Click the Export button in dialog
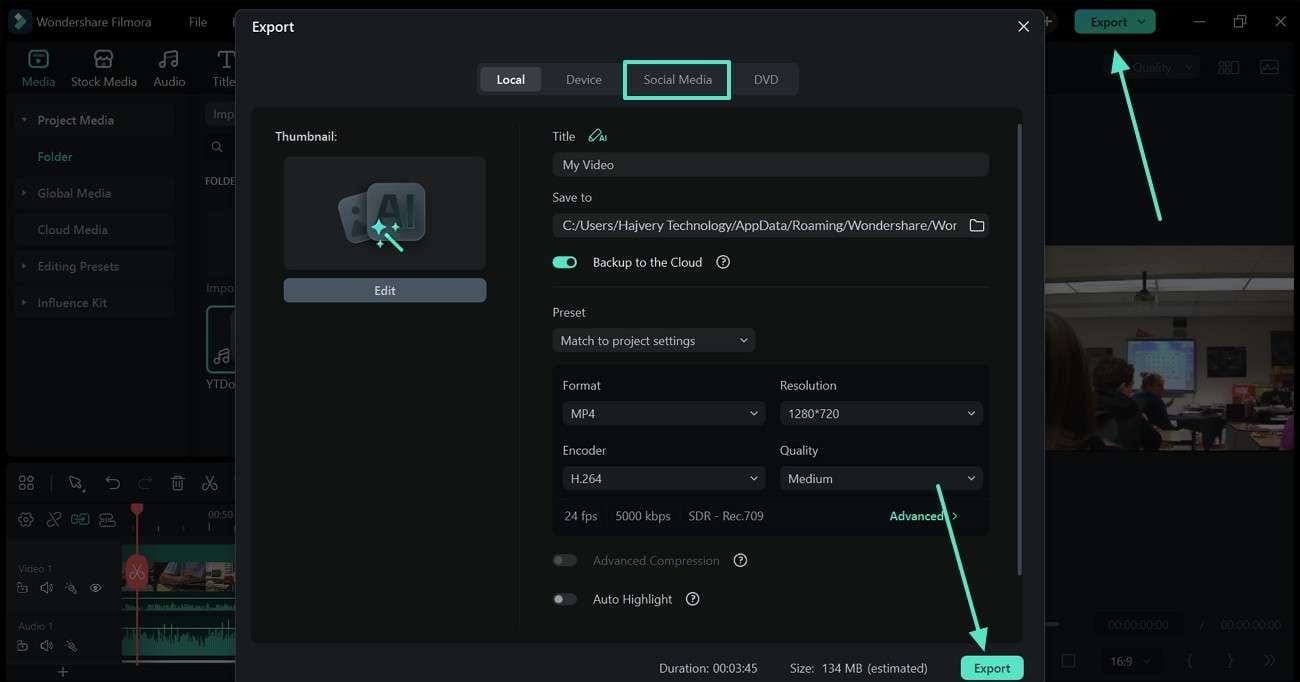Viewport: 1300px width, 682px height. coord(992,668)
